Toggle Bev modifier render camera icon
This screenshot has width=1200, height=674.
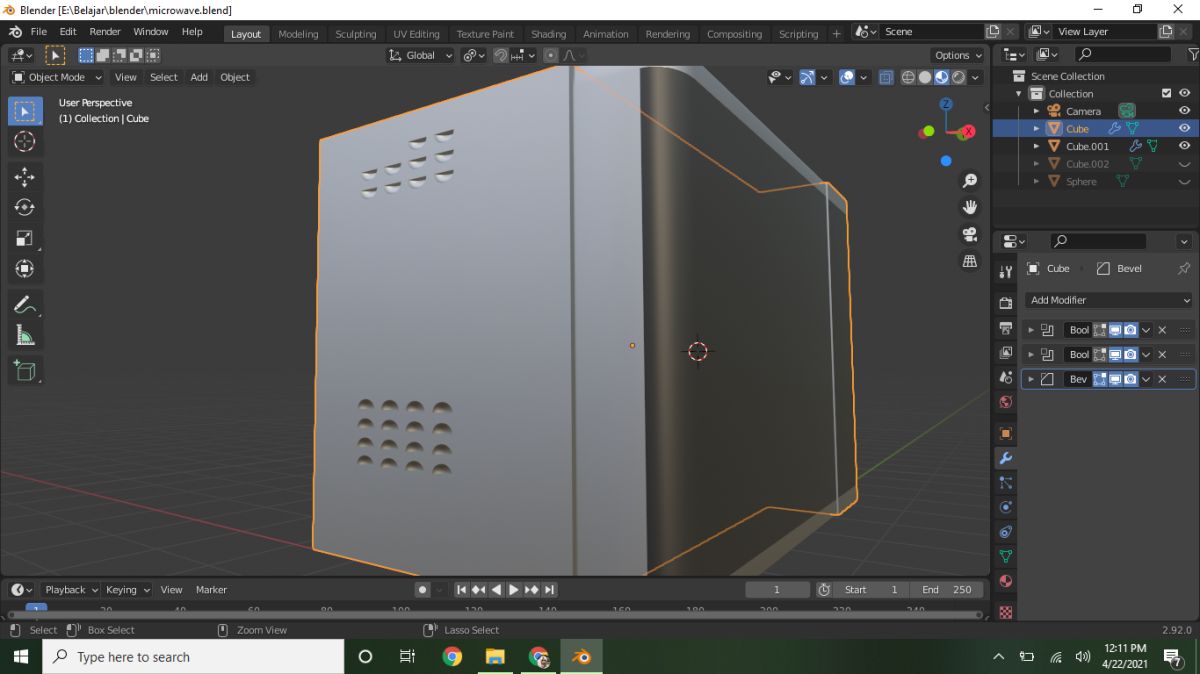coord(1130,379)
